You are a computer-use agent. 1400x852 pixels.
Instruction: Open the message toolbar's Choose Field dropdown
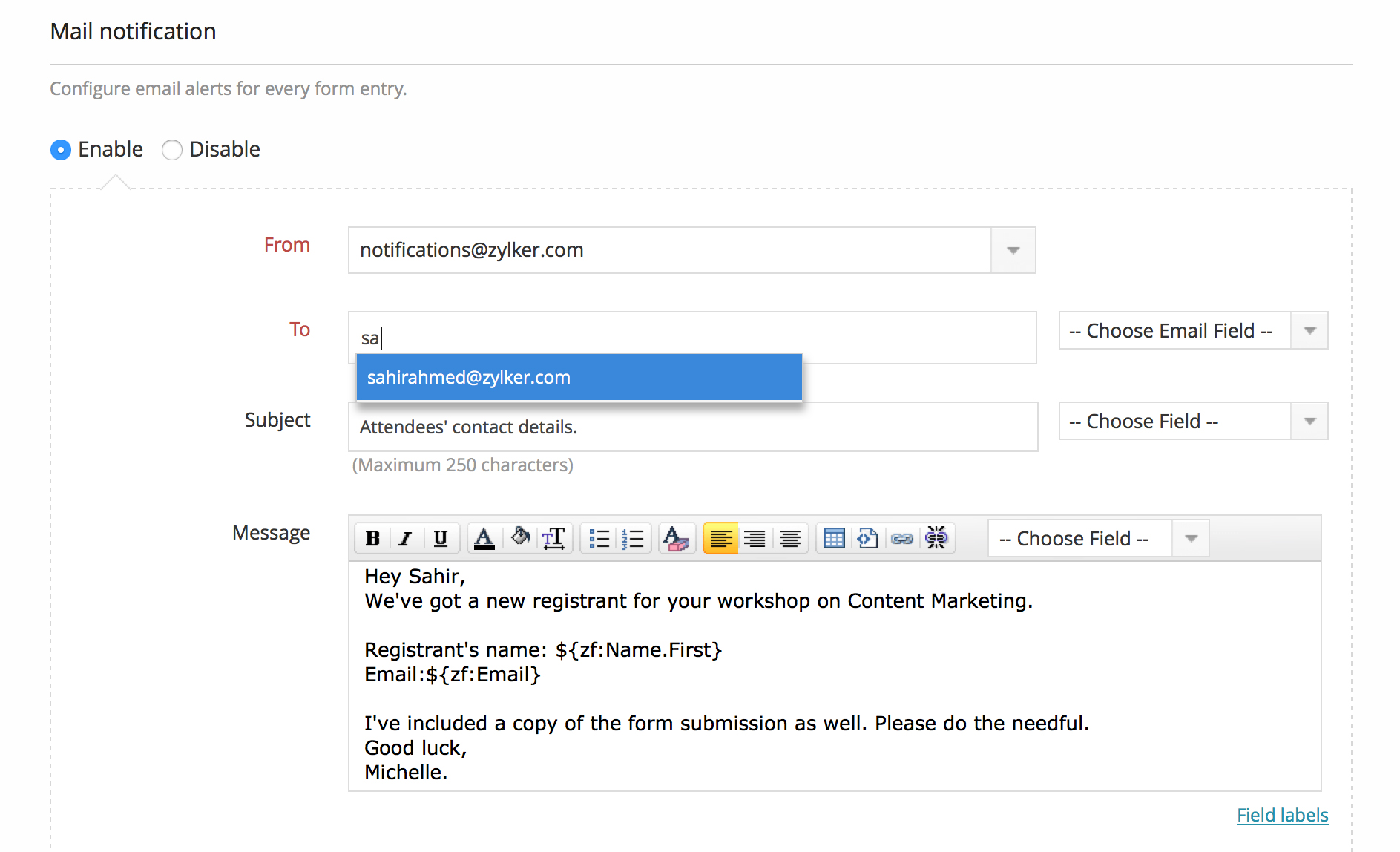1098,538
